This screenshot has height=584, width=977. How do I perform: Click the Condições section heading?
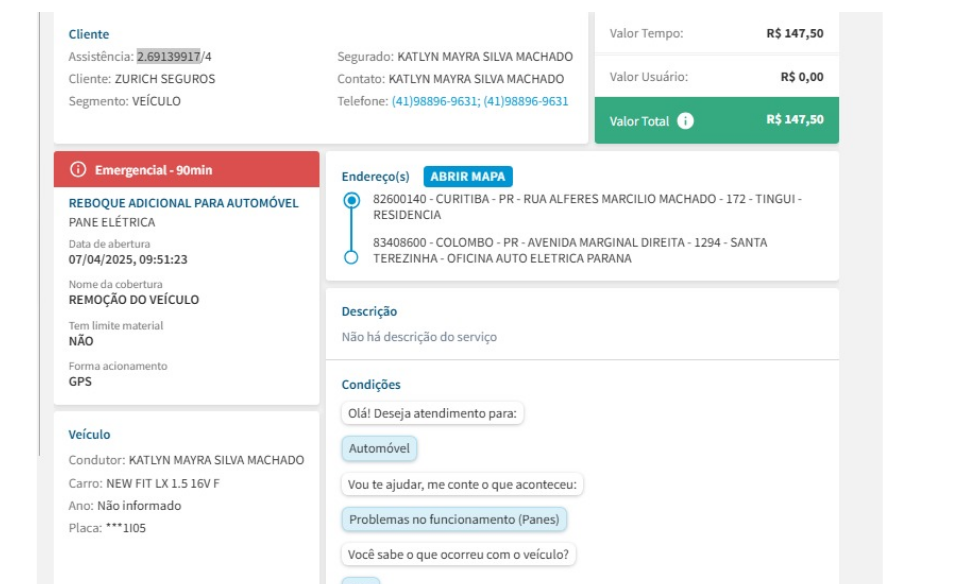pyautogui.click(x=371, y=385)
